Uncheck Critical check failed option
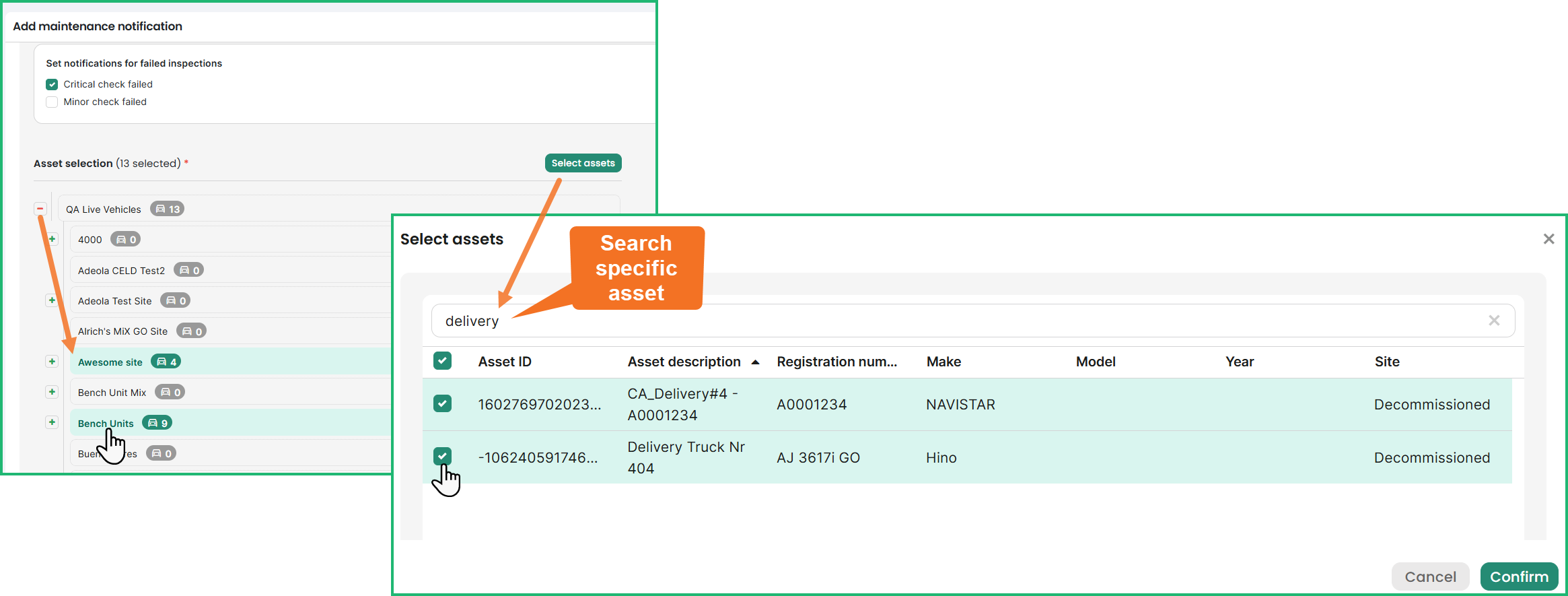 52,84
